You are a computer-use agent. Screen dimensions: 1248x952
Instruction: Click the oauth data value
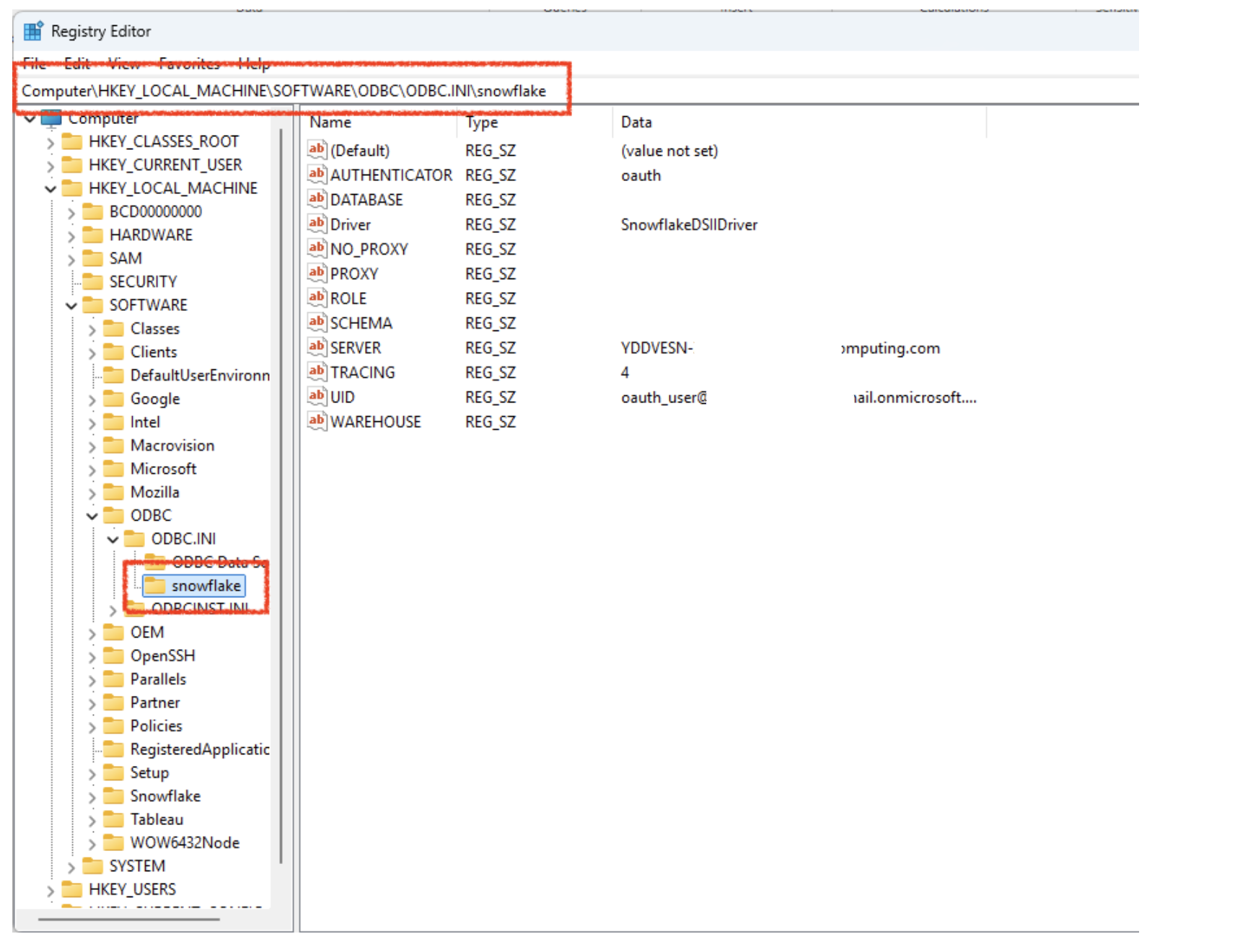click(641, 175)
